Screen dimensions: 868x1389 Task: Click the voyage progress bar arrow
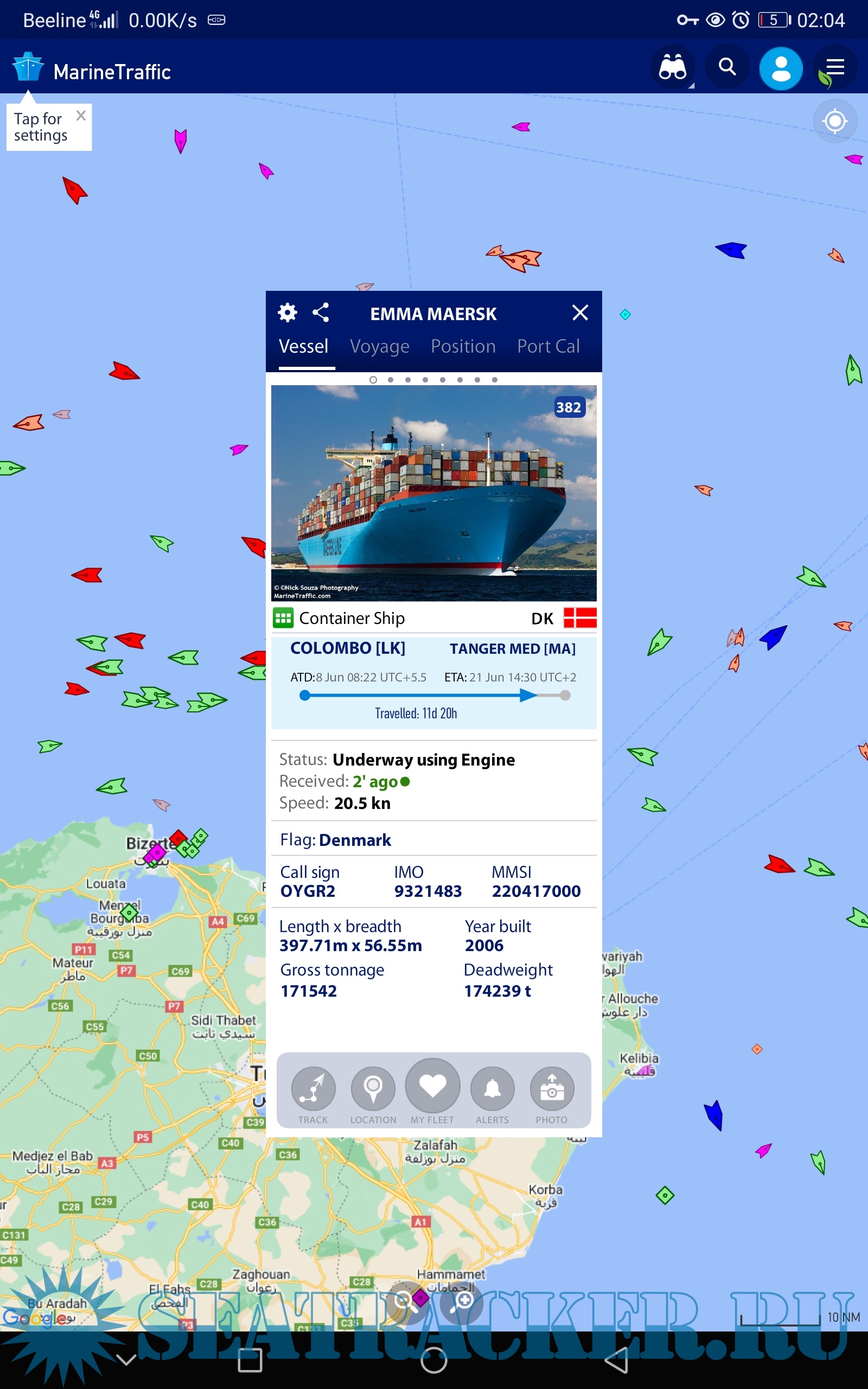[x=527, y=696]
